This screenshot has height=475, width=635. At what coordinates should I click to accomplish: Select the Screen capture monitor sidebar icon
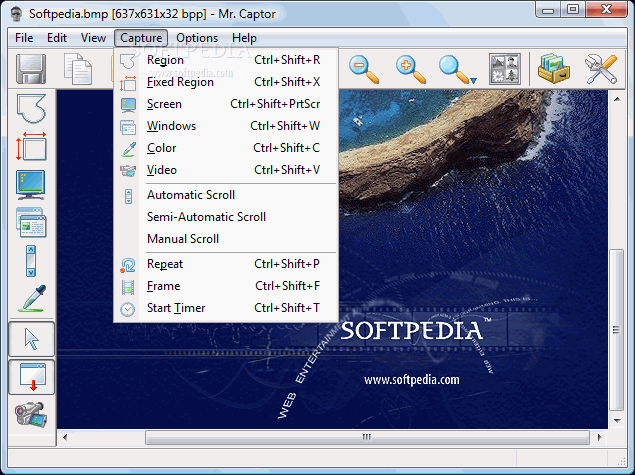tap(31, 185)
